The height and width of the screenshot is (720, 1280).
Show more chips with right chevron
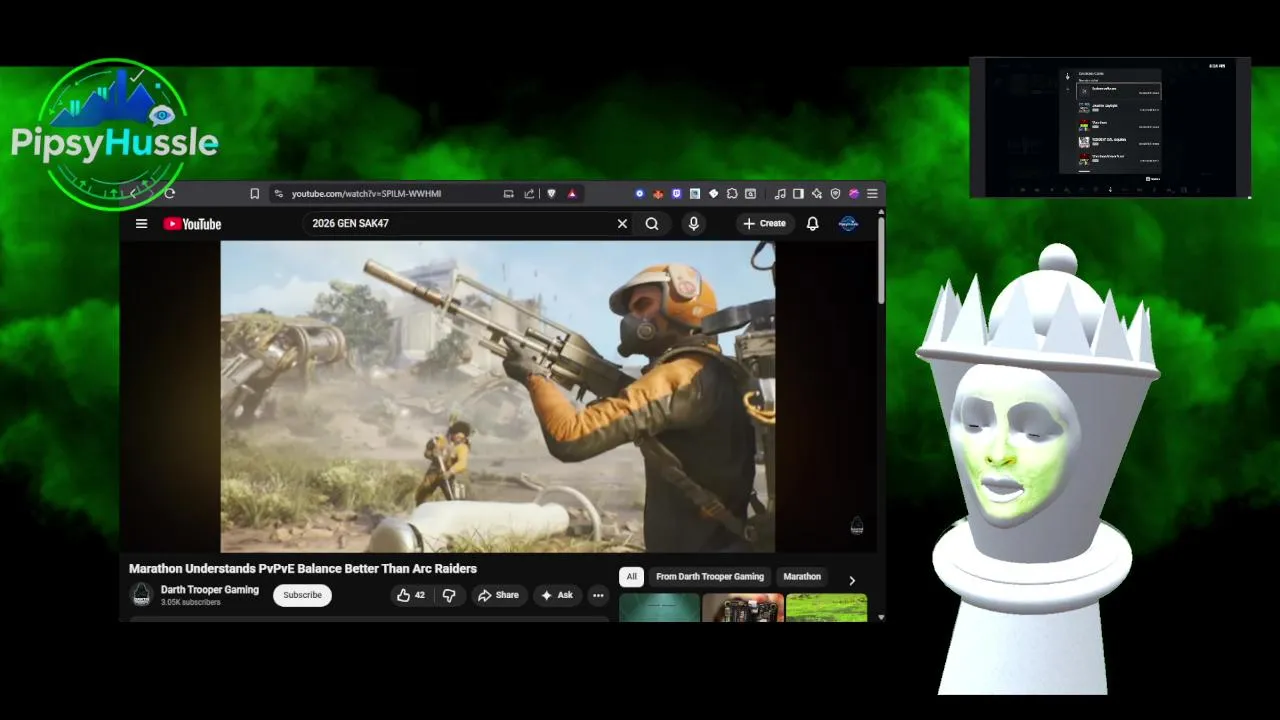click(852, 580)
